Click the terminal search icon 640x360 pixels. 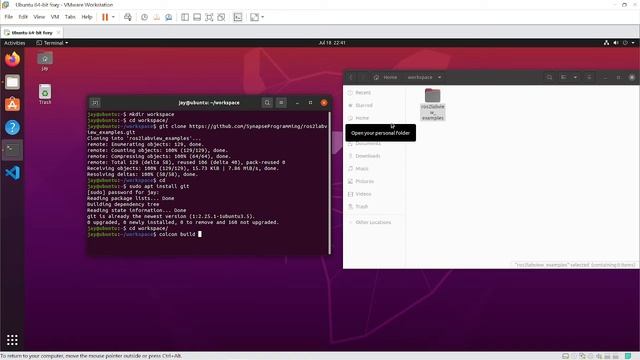coord(267,103)
